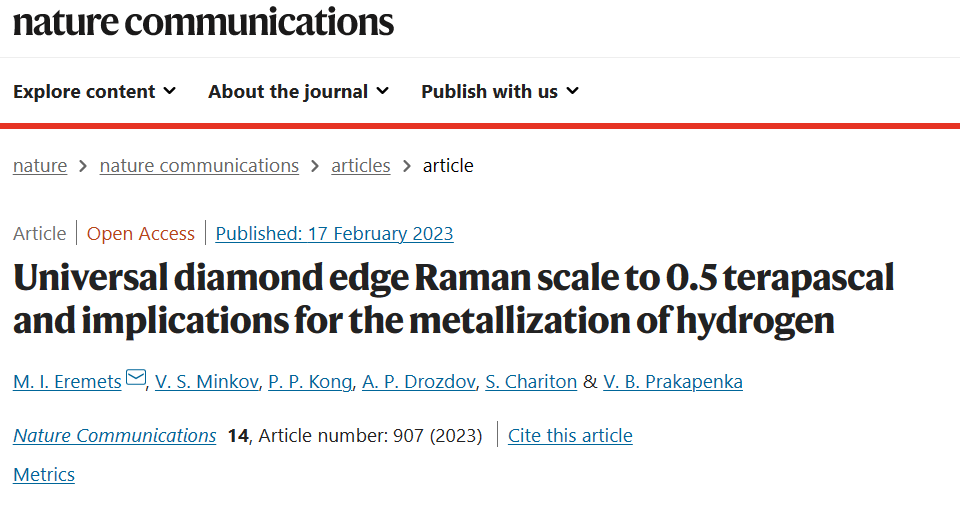Viewport: 960px width, 510px height.
Task: Open author V. S. Minkov details
Action: pyautogui.click(x=206, y=381)
